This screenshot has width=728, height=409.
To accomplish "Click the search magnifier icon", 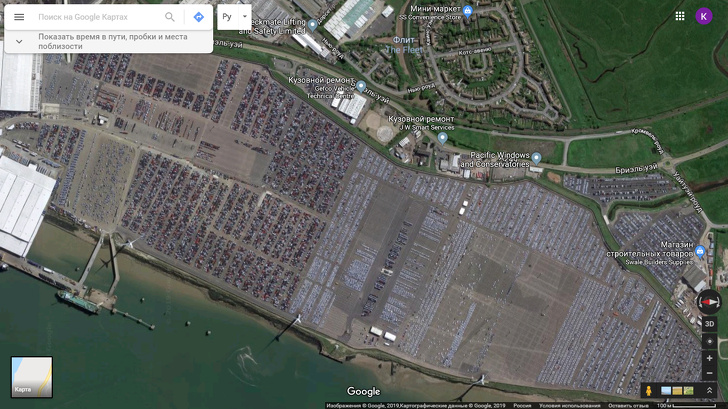I will [x=170, y=17].
